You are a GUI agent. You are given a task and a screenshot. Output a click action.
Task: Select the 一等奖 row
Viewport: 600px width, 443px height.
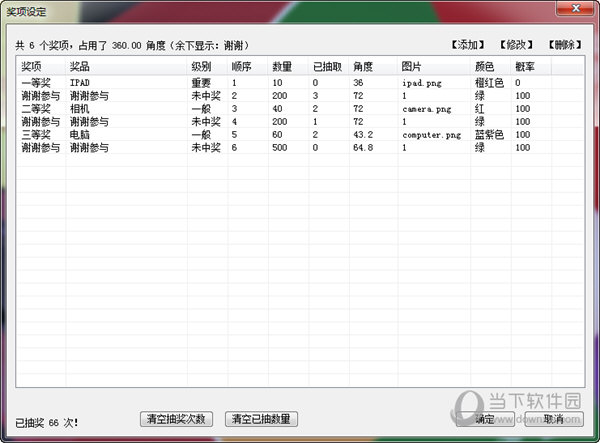(300, 83)
